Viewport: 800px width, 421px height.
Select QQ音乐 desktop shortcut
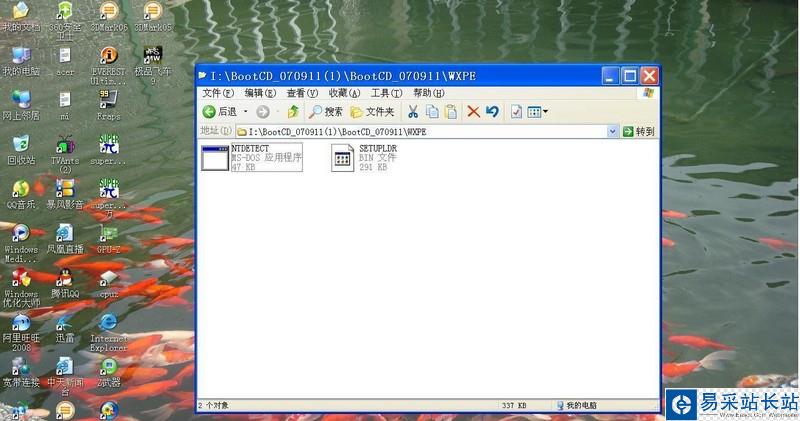pos(21,195)
